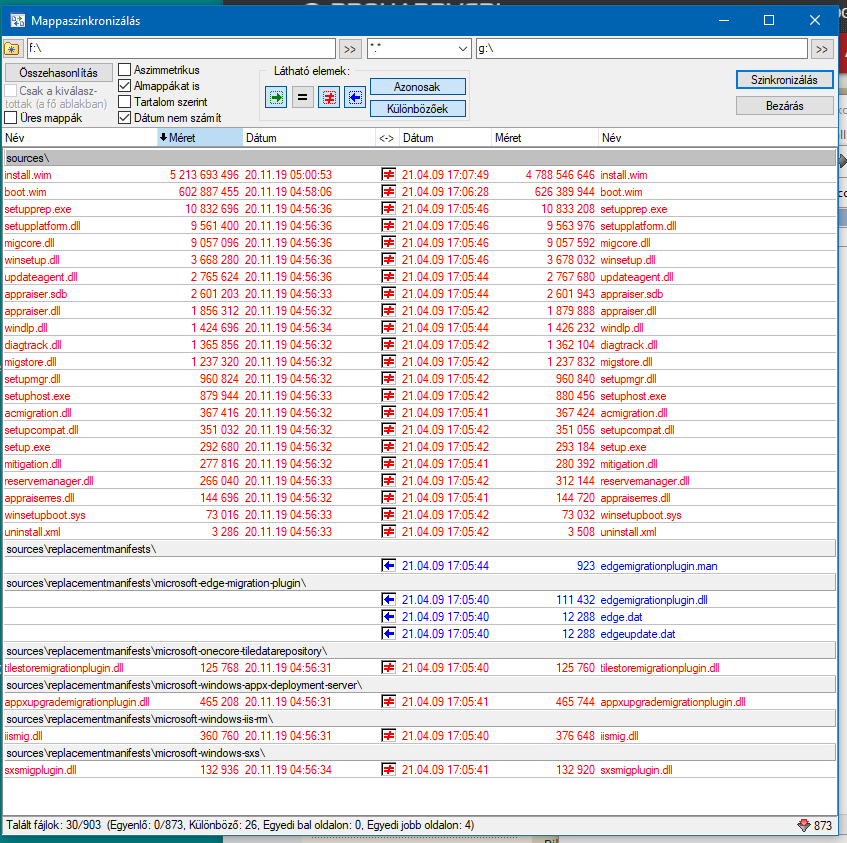847x843 pixels.
Task: Click the Összehasonlítás compare button
Action: 59,72
